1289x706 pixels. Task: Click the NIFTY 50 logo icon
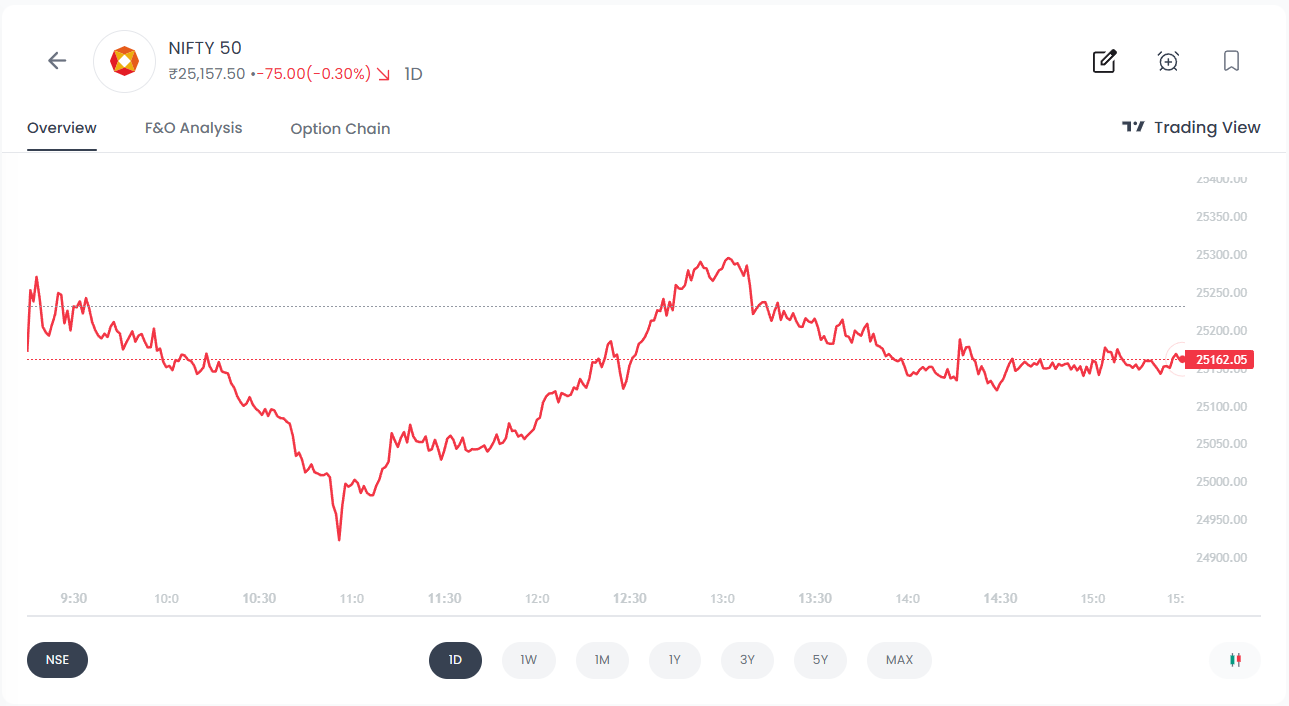pyautogui.click(x=124, y=62)
